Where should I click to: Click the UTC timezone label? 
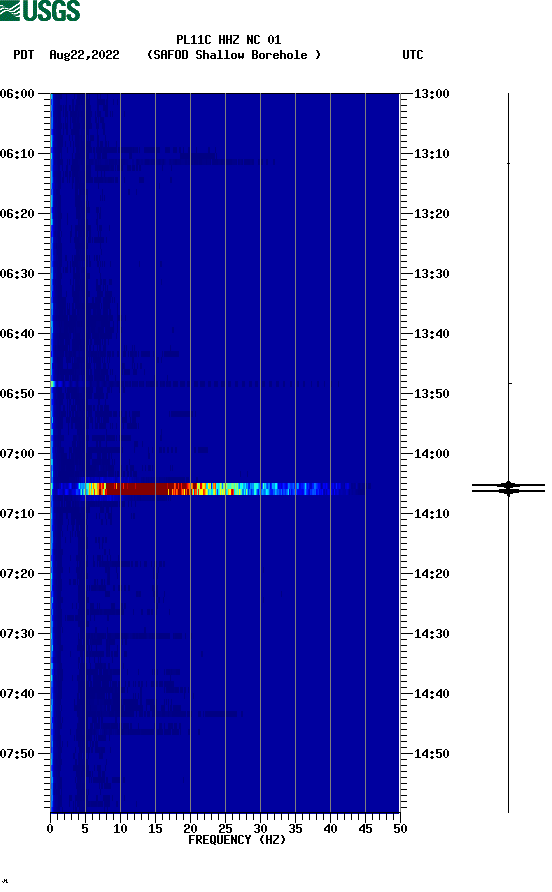coord(413,55)
